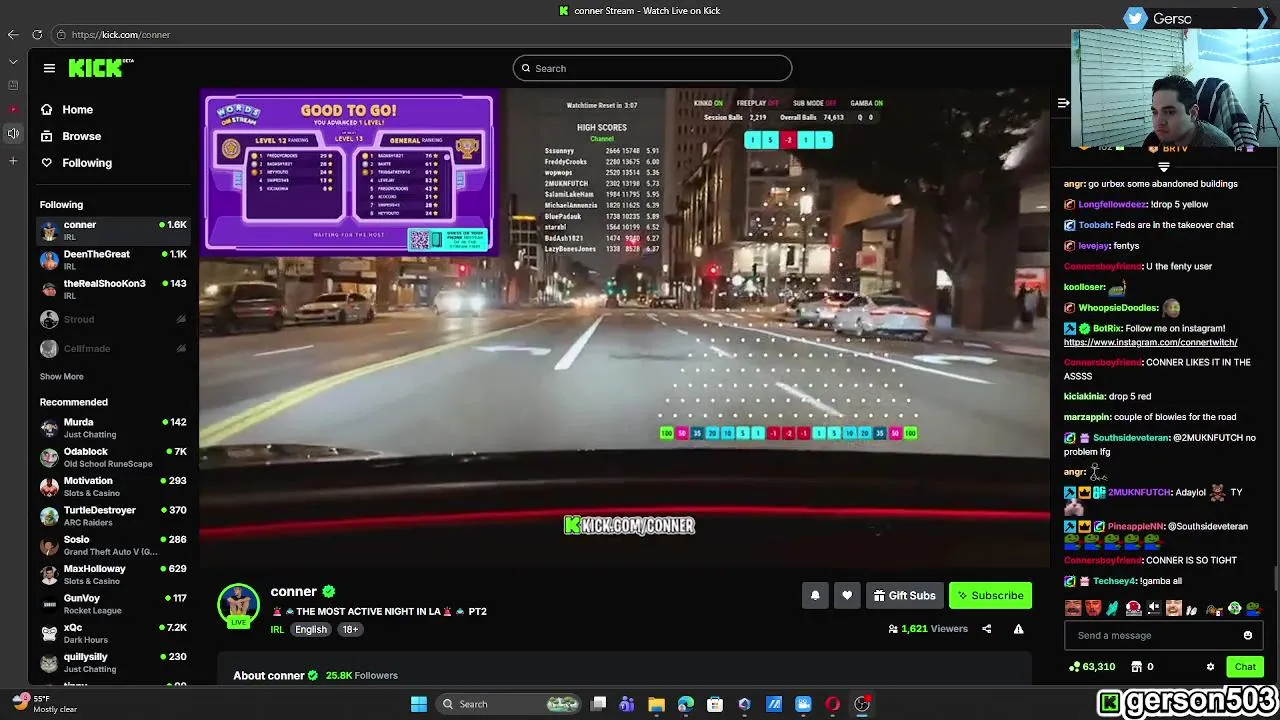Open the hamburger menu beside the Kick logo
Viewport: 1280px width, 720px height.
click(49, 68)
